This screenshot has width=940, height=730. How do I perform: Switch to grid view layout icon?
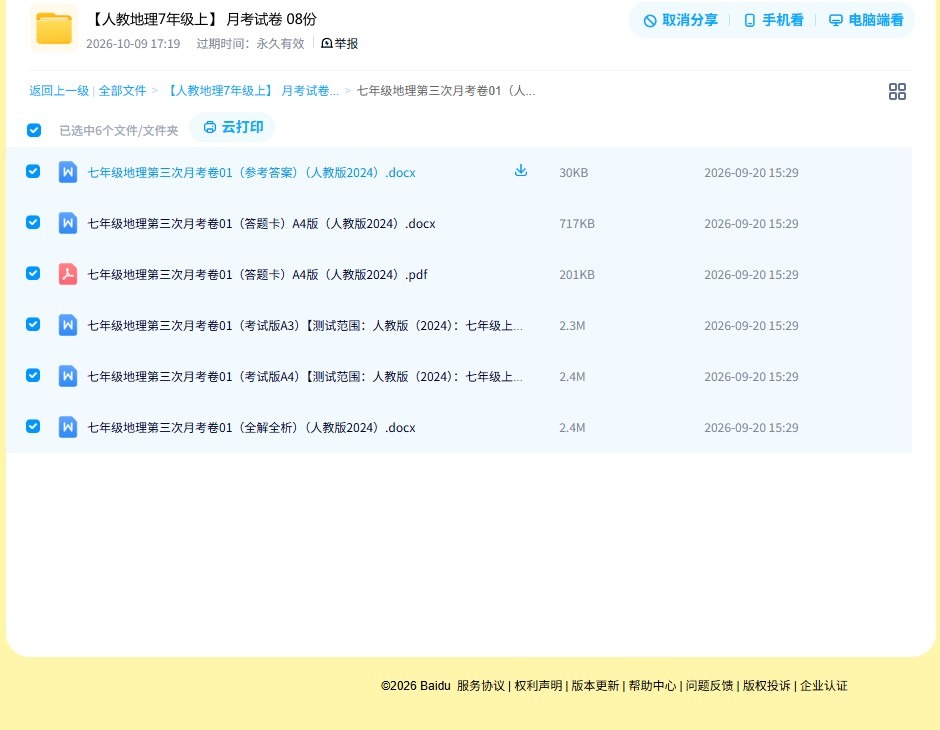[x=897, y=92]
